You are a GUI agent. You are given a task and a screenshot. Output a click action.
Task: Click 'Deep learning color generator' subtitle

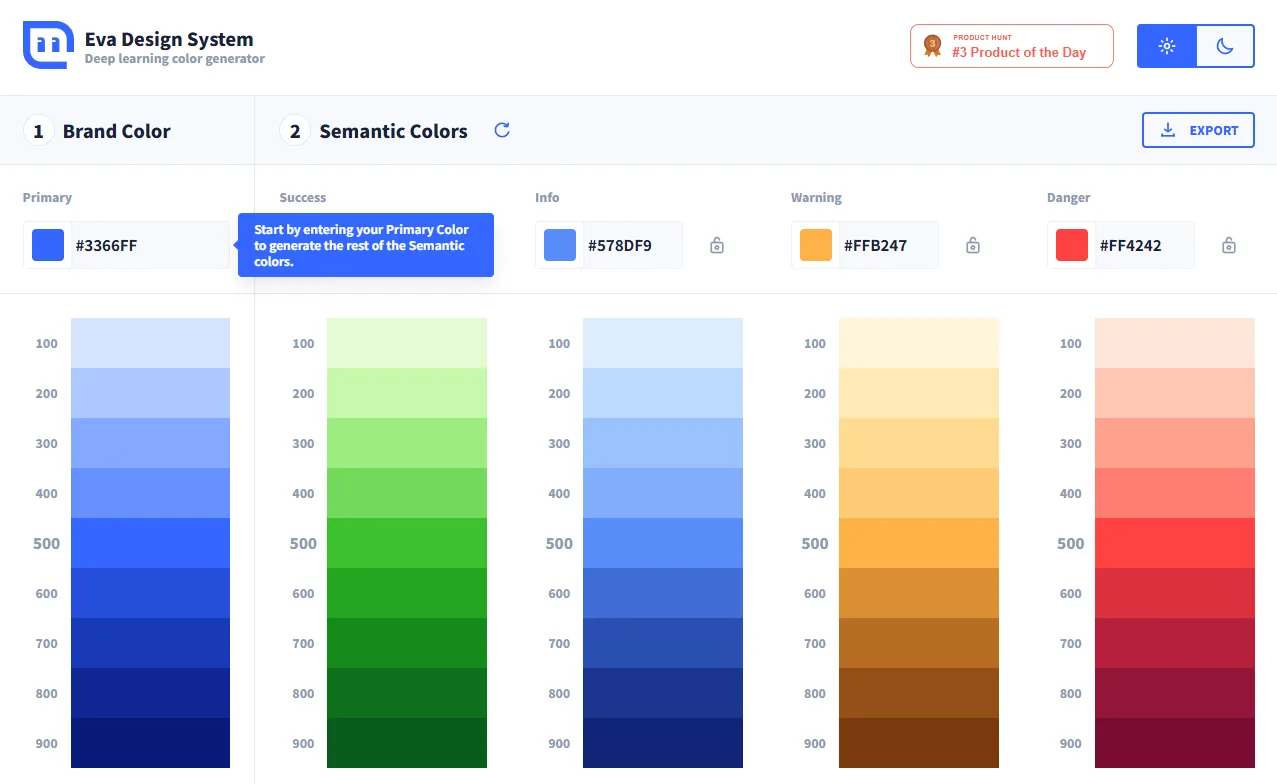(x=175, y=59)
